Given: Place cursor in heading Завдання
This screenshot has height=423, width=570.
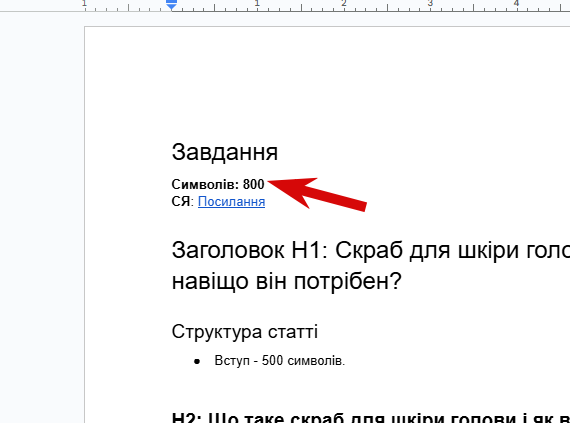Looking at the screenshot, I should (225, 152).
